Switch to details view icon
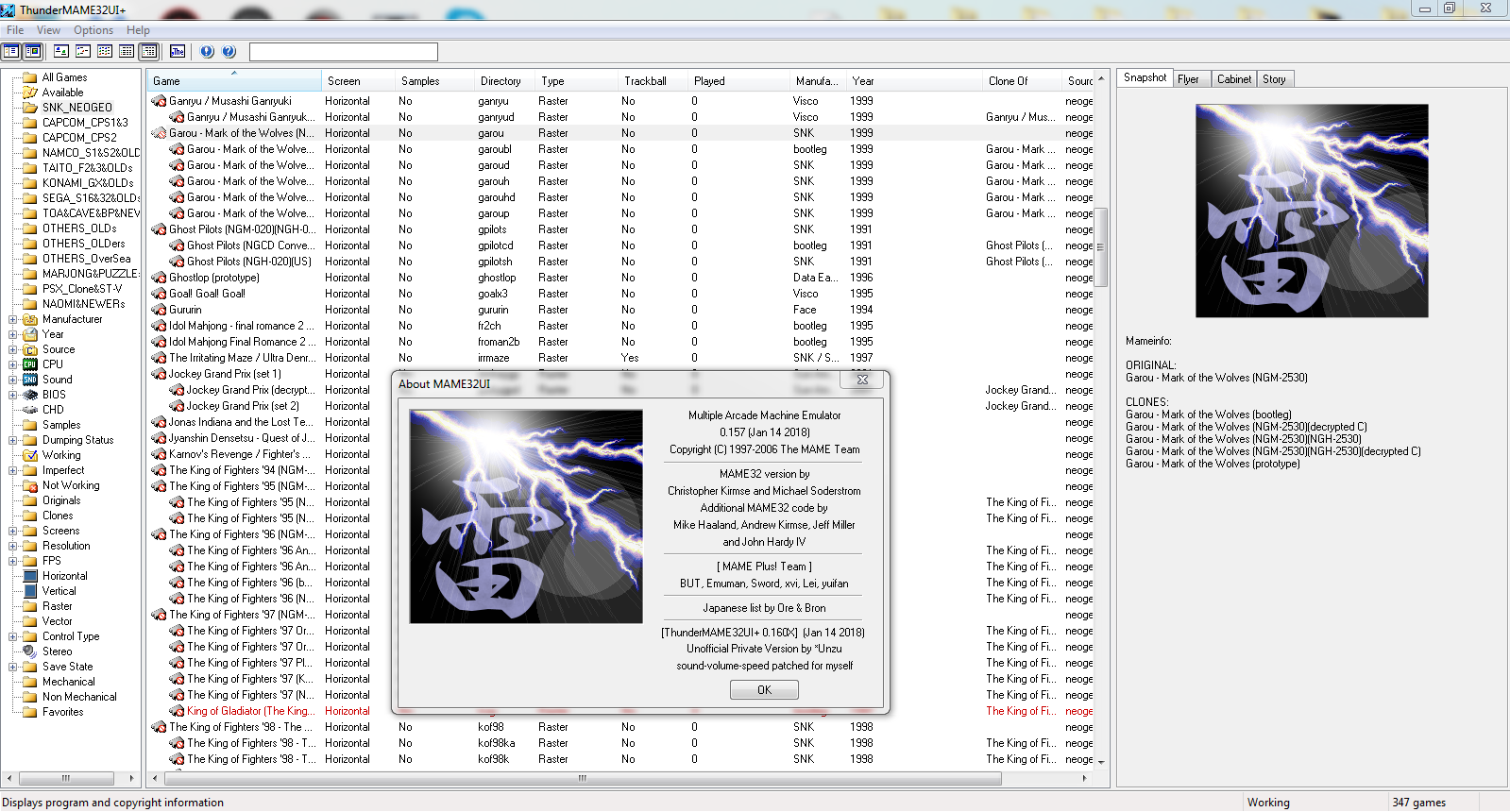 (x=127, y=51)
